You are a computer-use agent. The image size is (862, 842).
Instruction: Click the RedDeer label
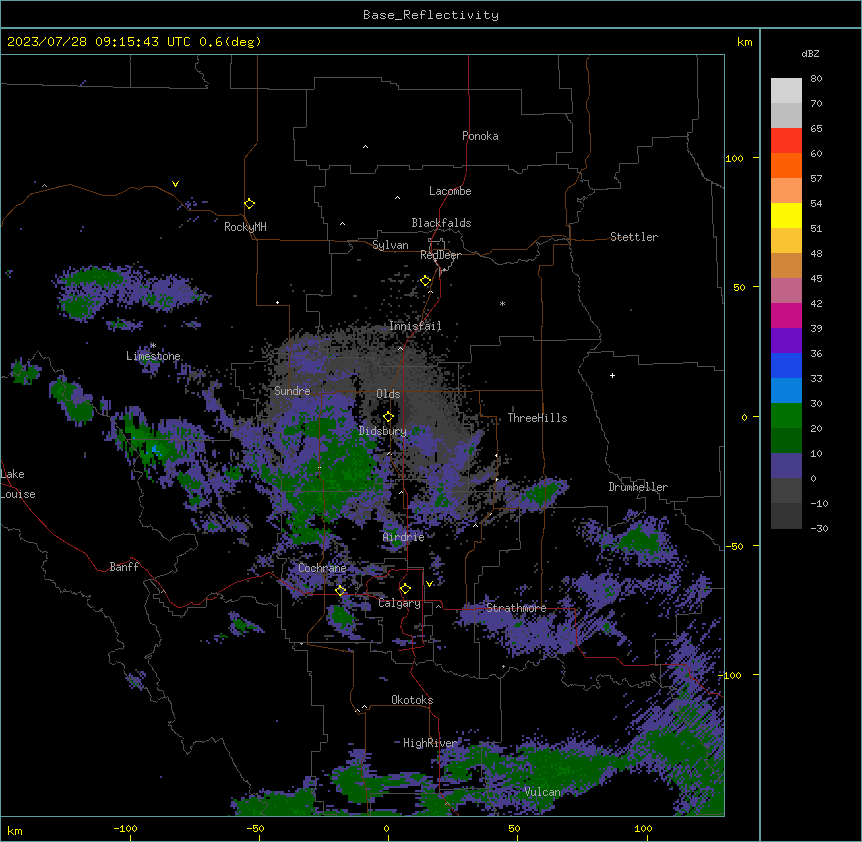[440, 255]
